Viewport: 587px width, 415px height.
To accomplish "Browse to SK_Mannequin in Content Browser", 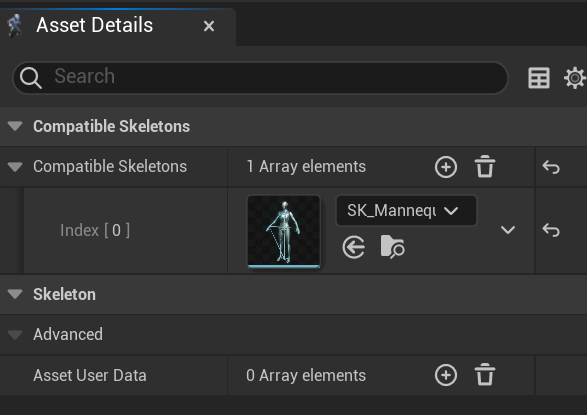I will coord(392,247).
